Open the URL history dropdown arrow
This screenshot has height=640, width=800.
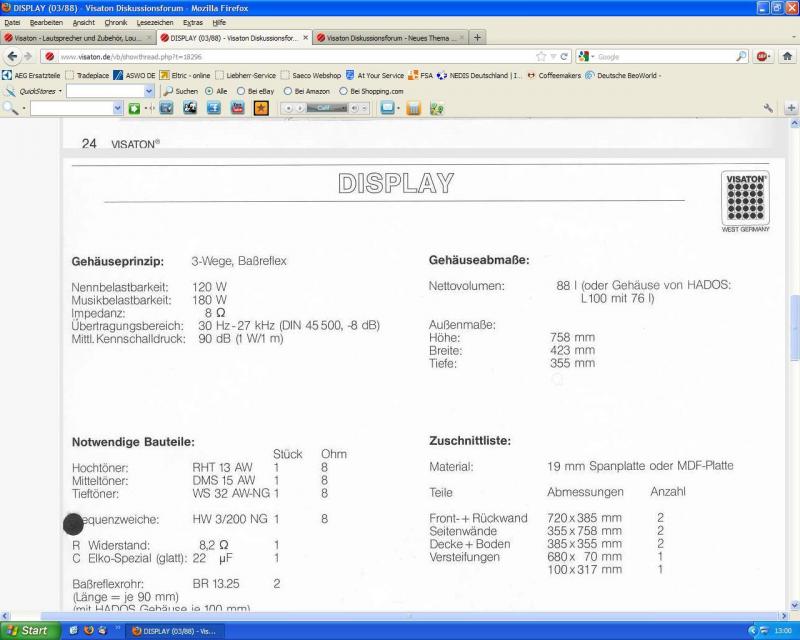(x=553, y=57)
